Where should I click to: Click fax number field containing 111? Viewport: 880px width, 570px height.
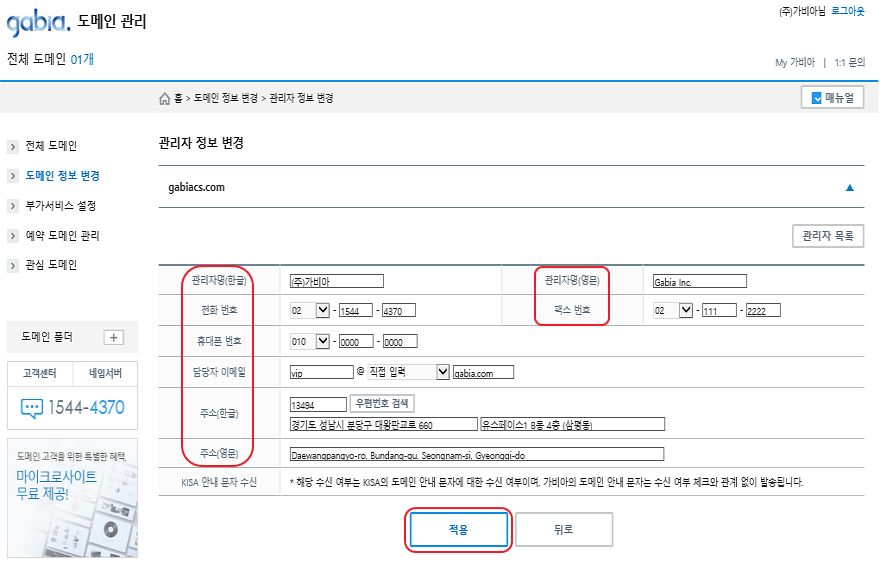point(719,310)
